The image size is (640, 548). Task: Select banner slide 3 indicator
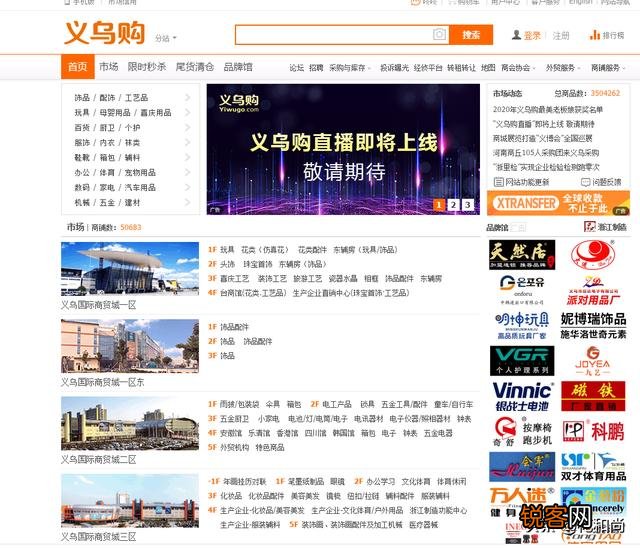468,204
